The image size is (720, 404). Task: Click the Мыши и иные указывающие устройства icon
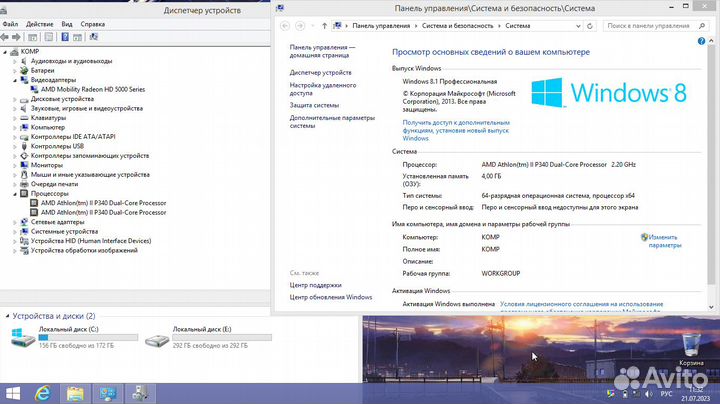click(x=24, y=174)
